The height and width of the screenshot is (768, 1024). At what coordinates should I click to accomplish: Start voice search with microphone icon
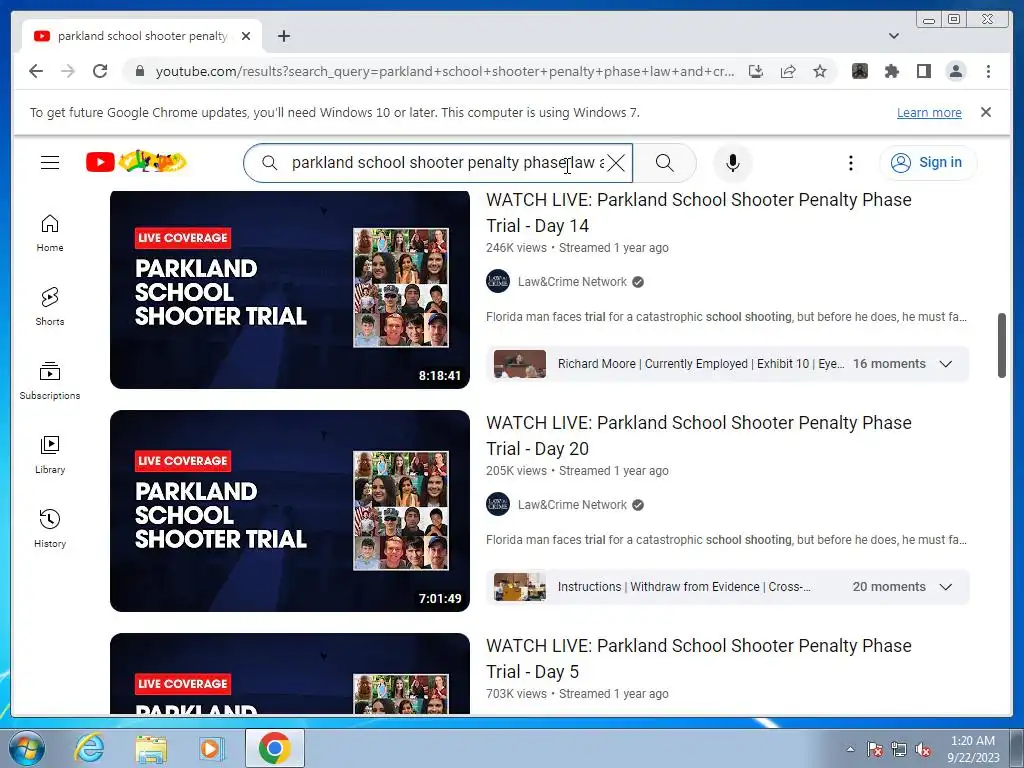tap(733, 163)
